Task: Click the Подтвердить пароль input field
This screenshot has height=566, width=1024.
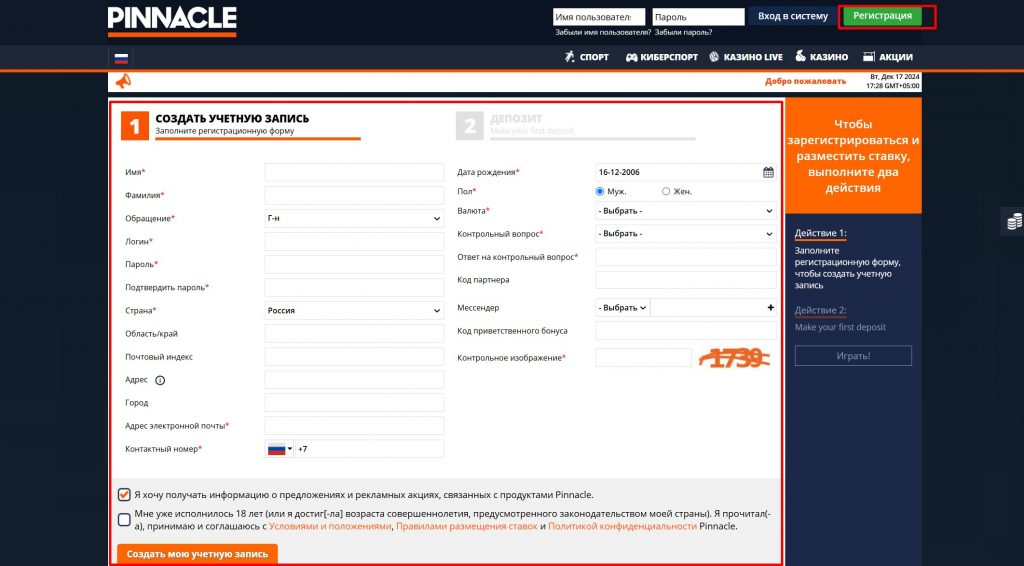Action: point(354,287)
